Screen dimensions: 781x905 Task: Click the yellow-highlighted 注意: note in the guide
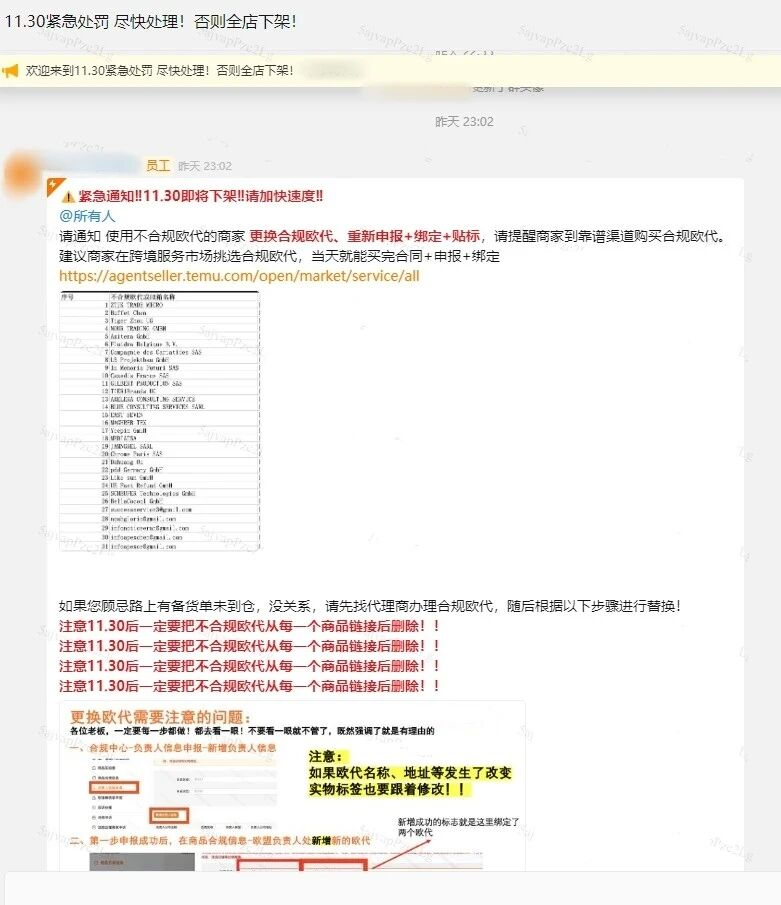410,773
